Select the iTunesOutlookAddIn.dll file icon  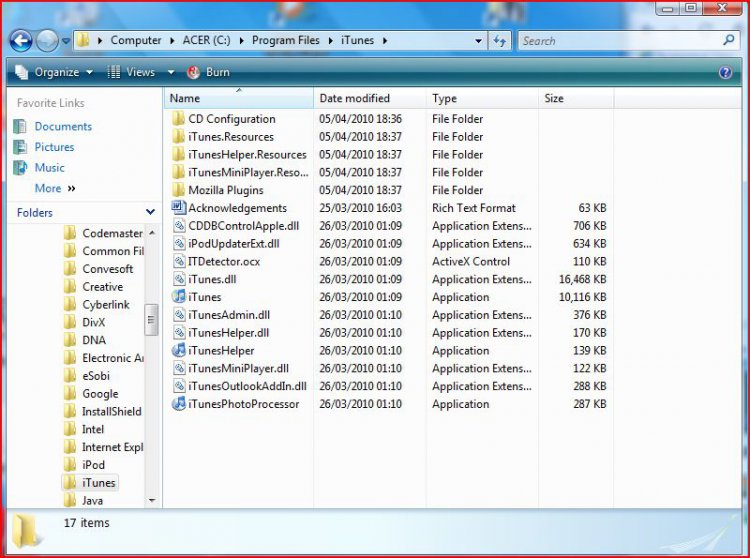pos(178,386)
